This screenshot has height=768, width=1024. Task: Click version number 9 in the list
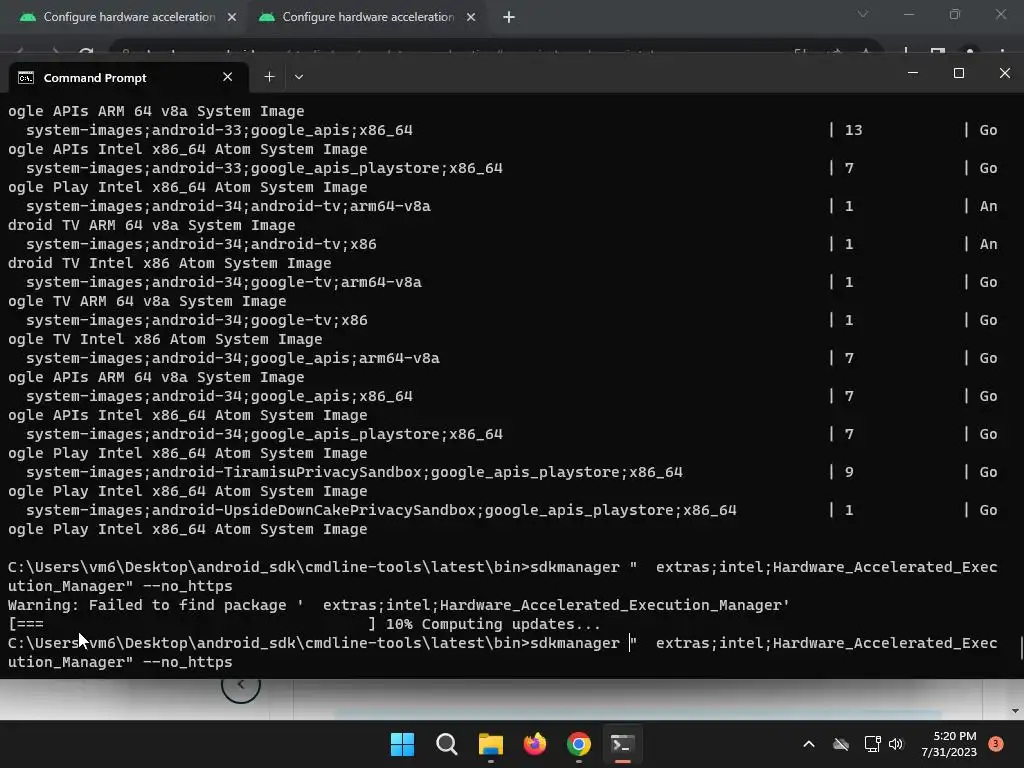tap(849, 472)
